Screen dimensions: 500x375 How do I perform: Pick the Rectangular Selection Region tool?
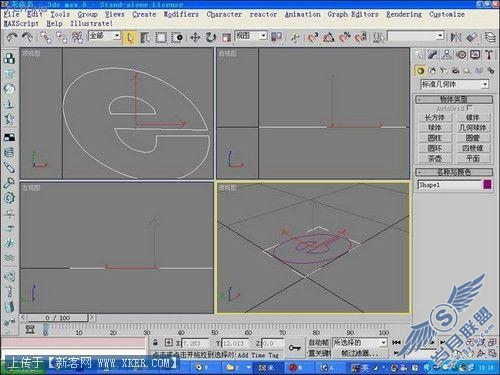click(x=161, y=37)
